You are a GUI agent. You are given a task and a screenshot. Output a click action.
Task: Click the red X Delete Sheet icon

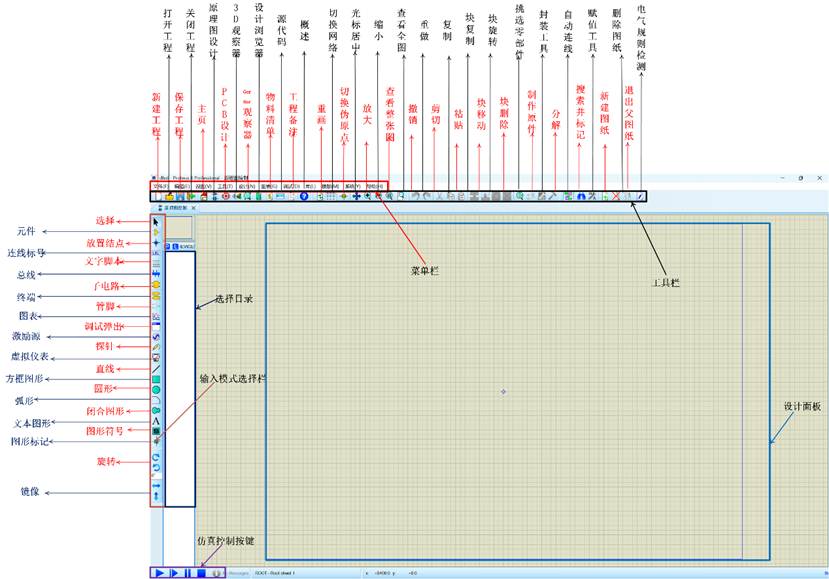(x=616, y=196)
